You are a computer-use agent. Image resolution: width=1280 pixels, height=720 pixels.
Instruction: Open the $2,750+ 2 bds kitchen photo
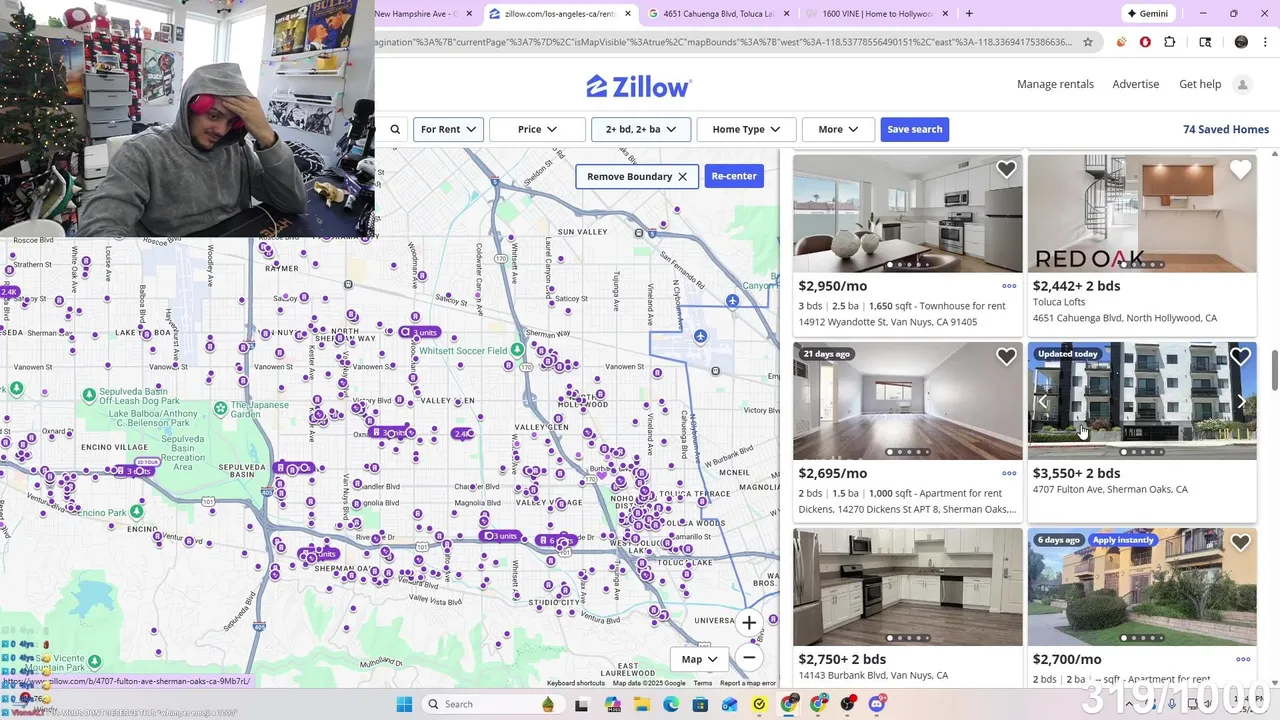tap(908, 587)
